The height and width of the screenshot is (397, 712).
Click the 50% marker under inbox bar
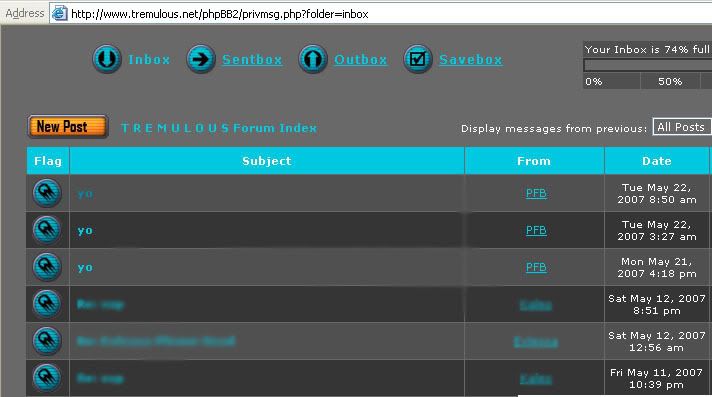[x=670, y=81]
